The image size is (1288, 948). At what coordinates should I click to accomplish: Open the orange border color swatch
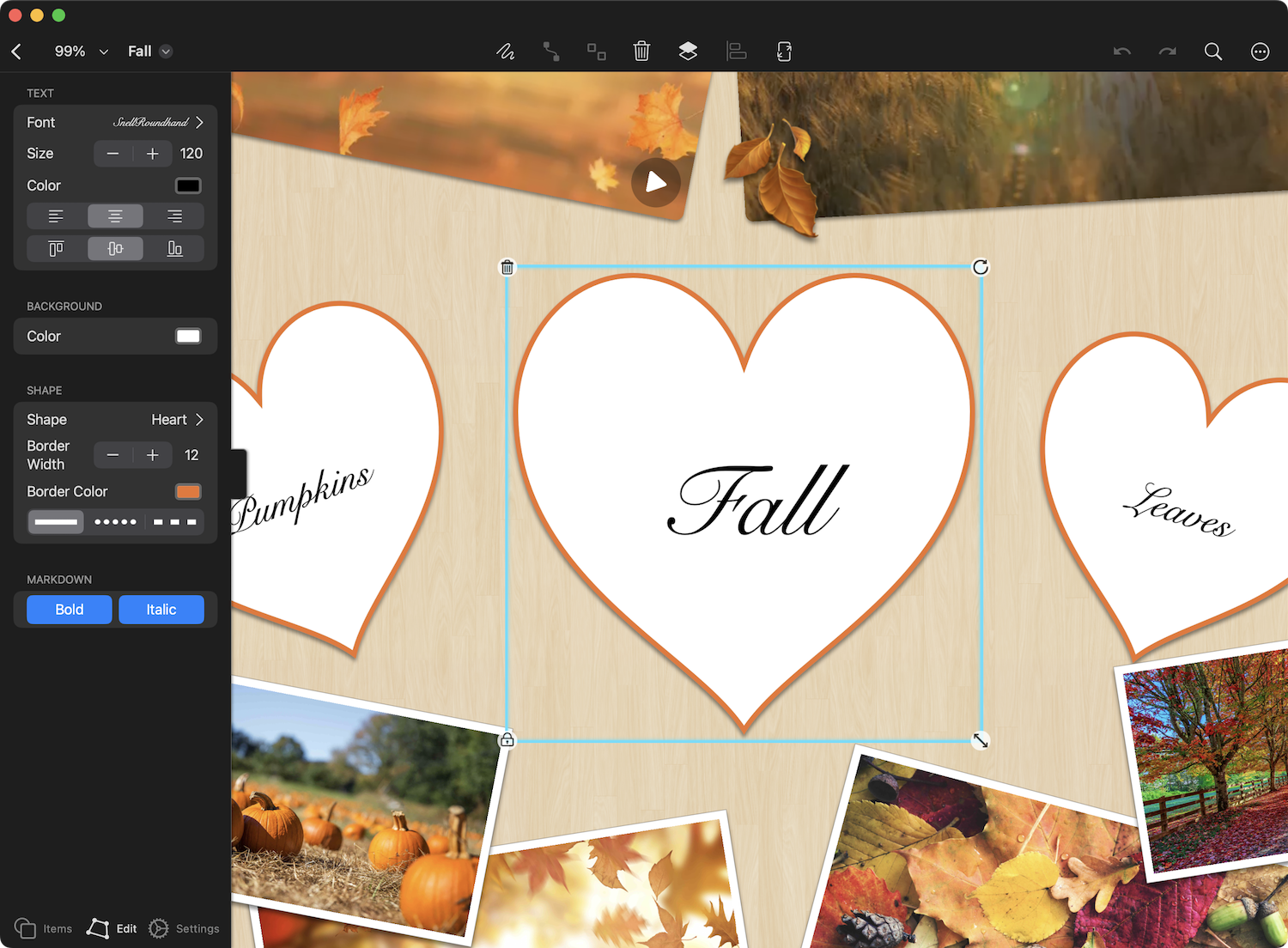click(188, 492)
